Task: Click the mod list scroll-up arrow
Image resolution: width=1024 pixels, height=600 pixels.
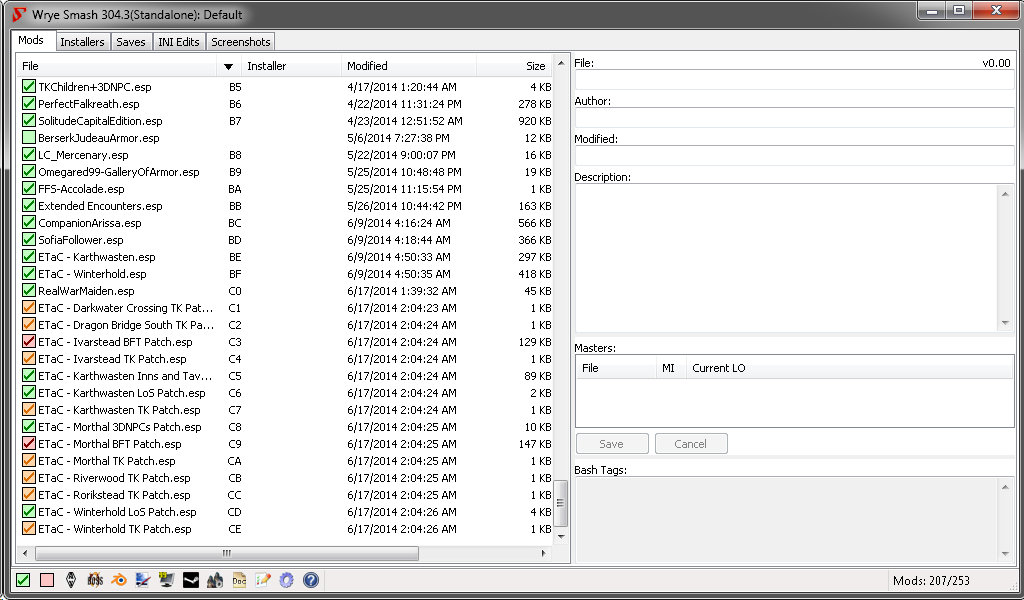Action: point(560,63)
